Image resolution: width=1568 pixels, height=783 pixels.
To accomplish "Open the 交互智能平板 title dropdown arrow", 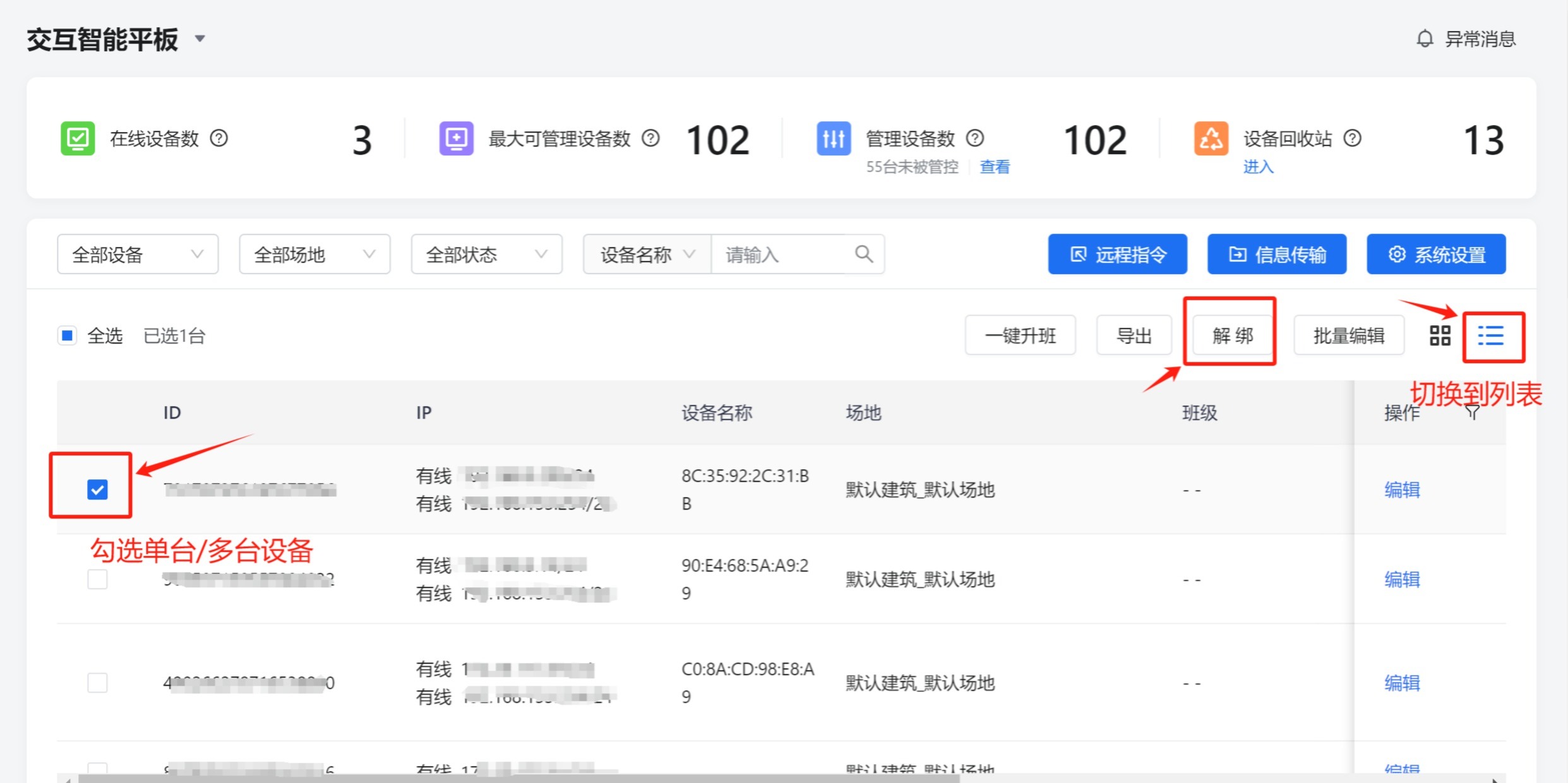I will (200, 39).
